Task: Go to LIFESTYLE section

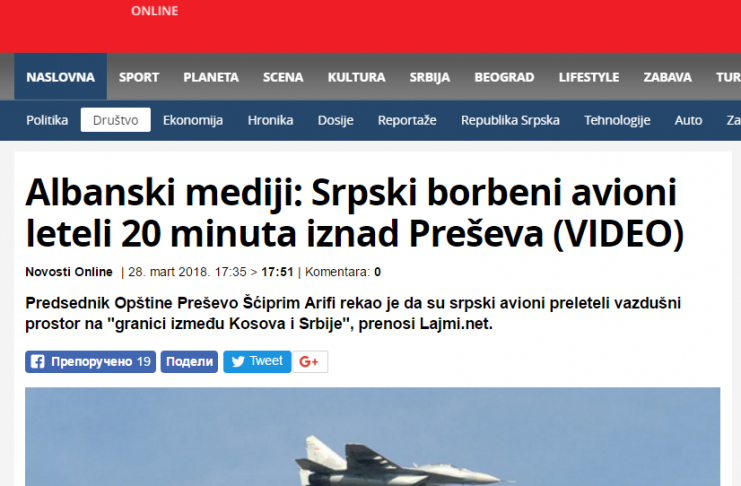Action: click(x=589, y=77)
